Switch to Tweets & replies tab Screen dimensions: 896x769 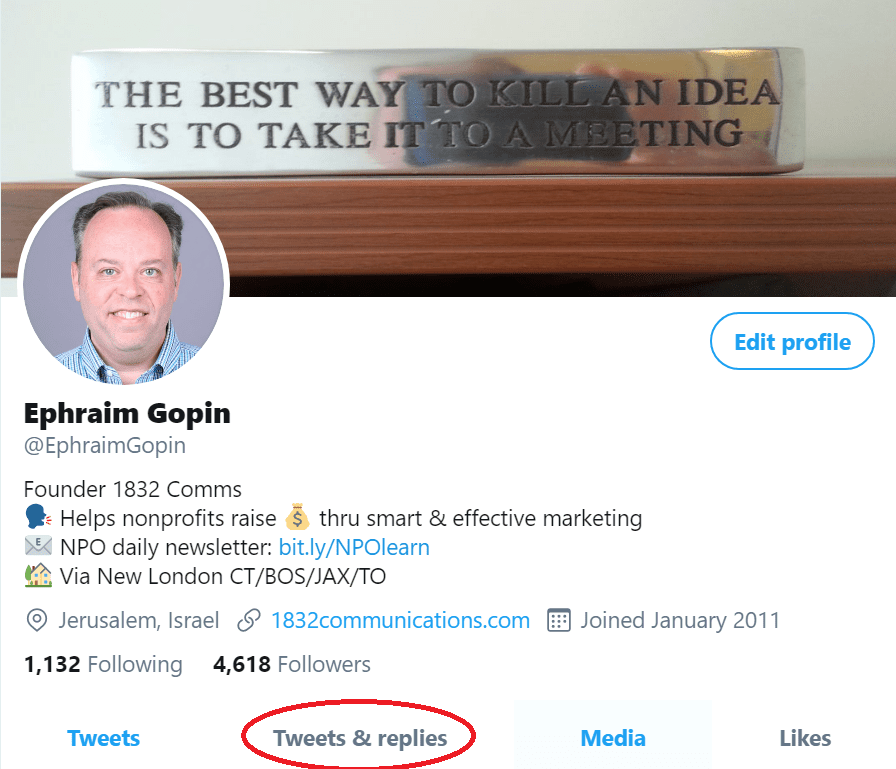coord(360,738)
